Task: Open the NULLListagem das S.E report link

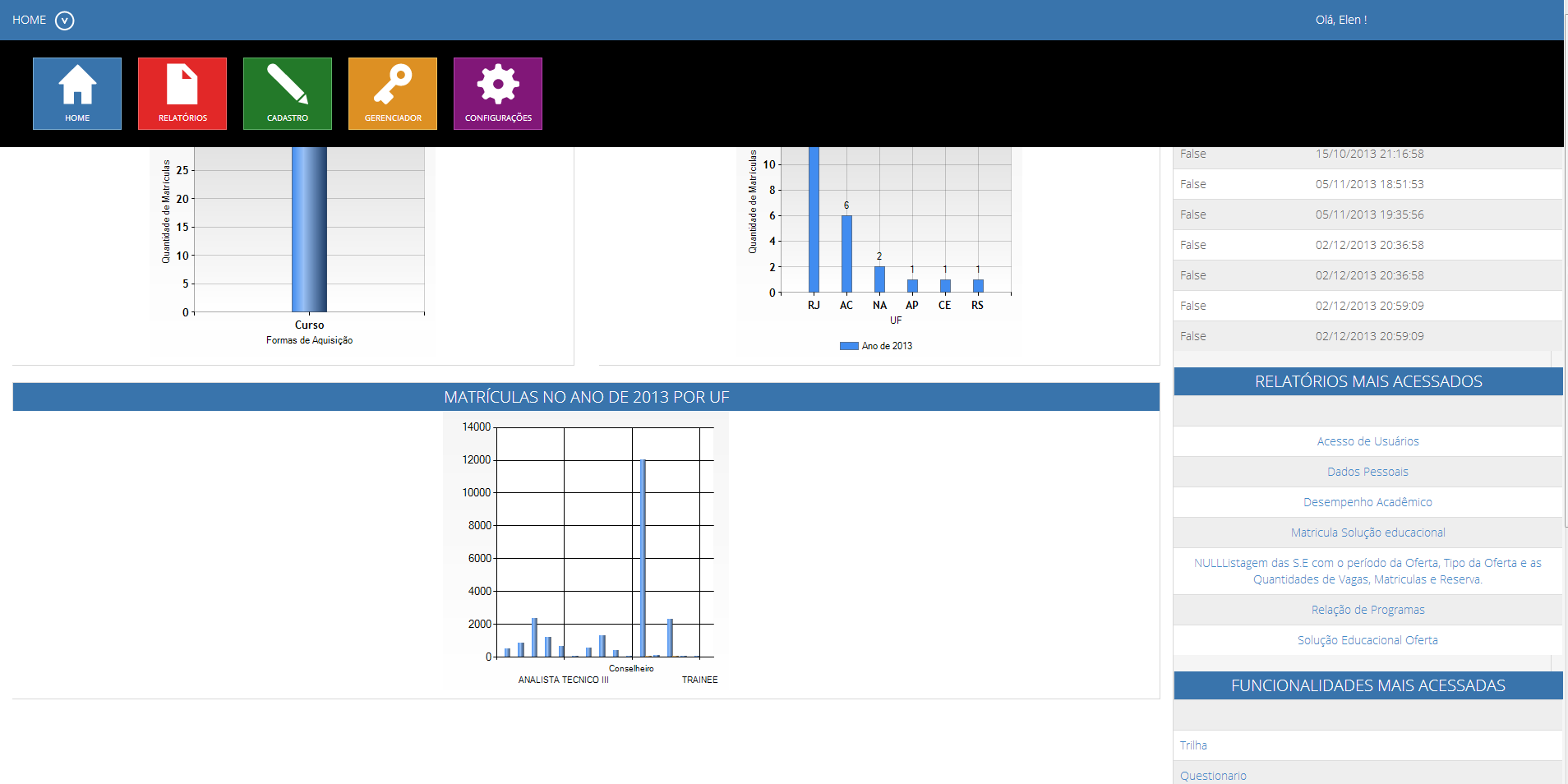Action: tap(1367, 571)
